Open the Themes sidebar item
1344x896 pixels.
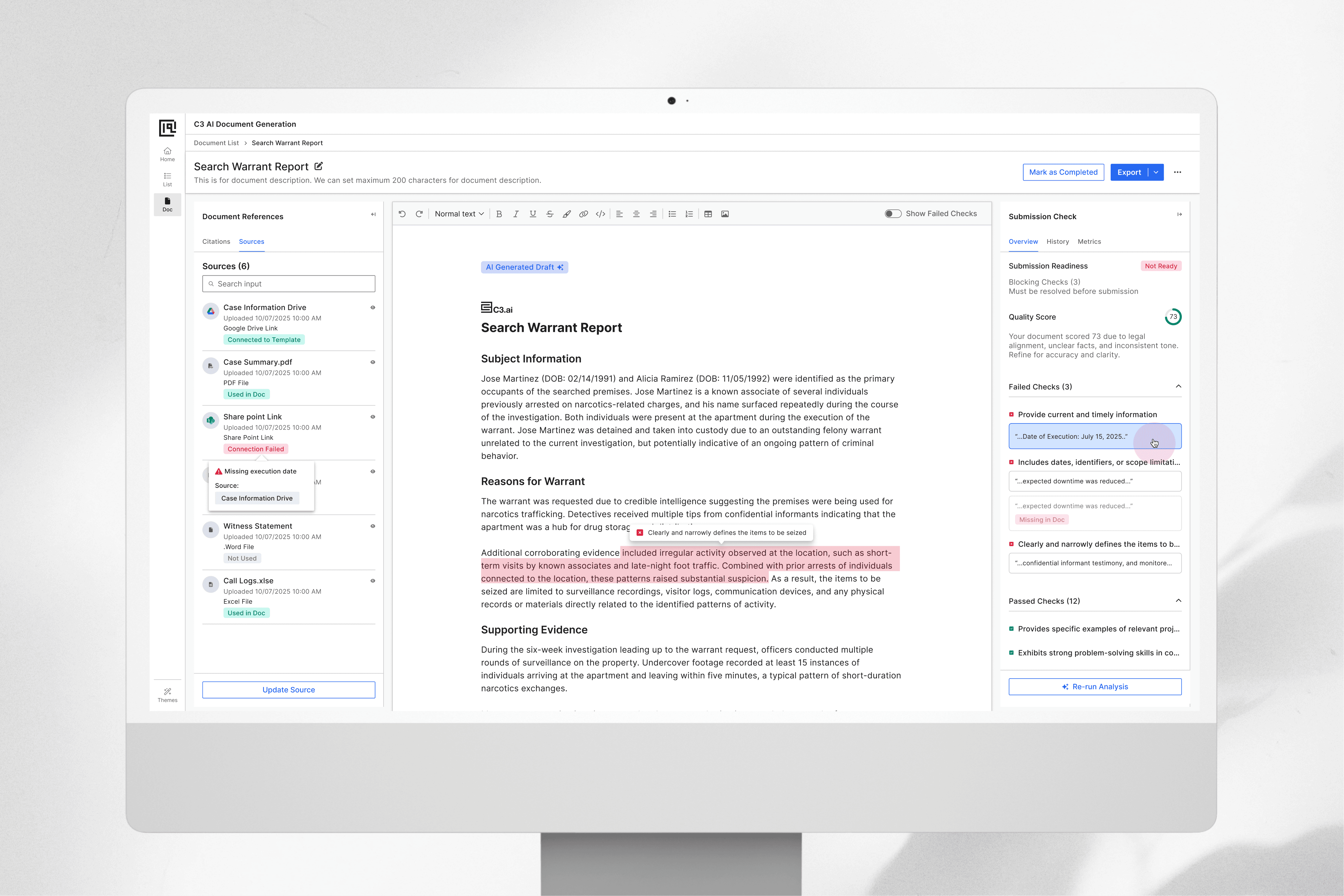click(x=167, y=695)
